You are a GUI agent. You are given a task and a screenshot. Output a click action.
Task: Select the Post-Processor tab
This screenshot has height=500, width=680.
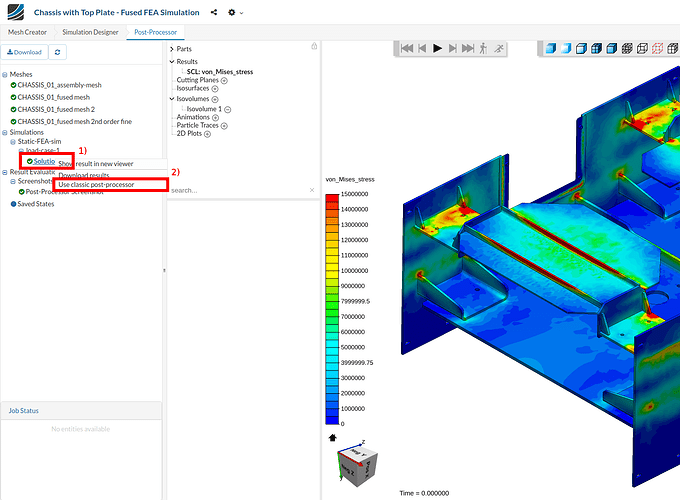tap(155, 32)
